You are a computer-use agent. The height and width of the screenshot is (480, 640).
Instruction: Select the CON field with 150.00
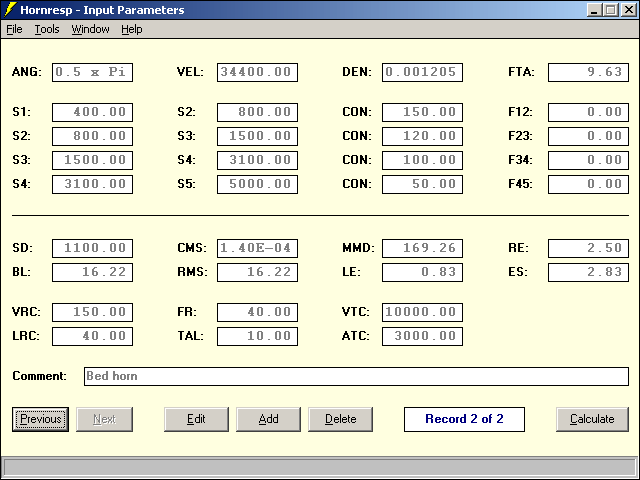[422, 112]
